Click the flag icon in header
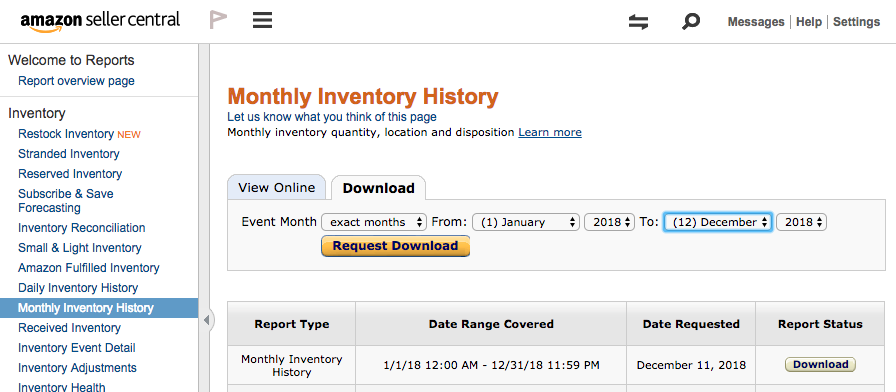This screenshot has height=392, width=896. 218,20
